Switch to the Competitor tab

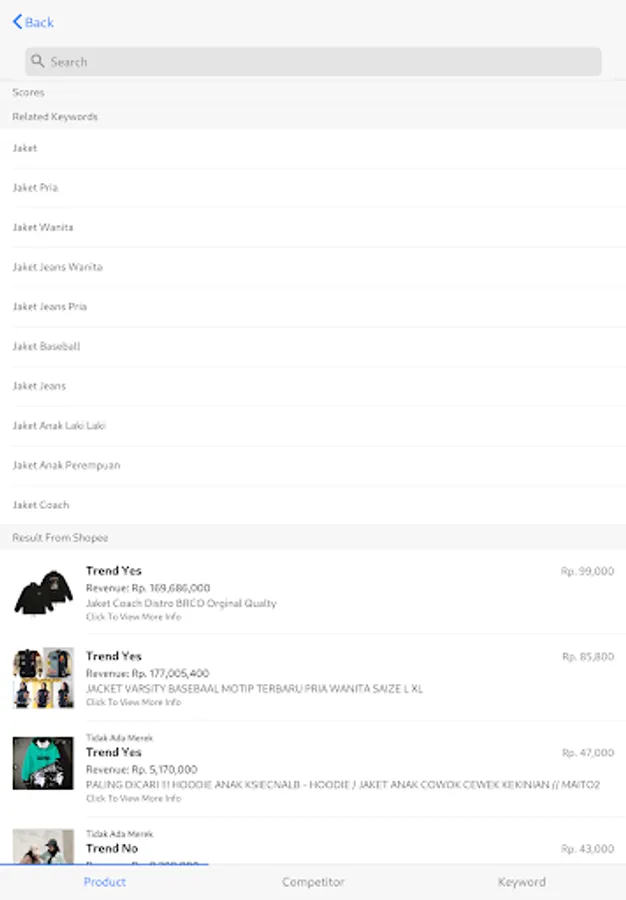pyautogui.click(x=313, y=882)
